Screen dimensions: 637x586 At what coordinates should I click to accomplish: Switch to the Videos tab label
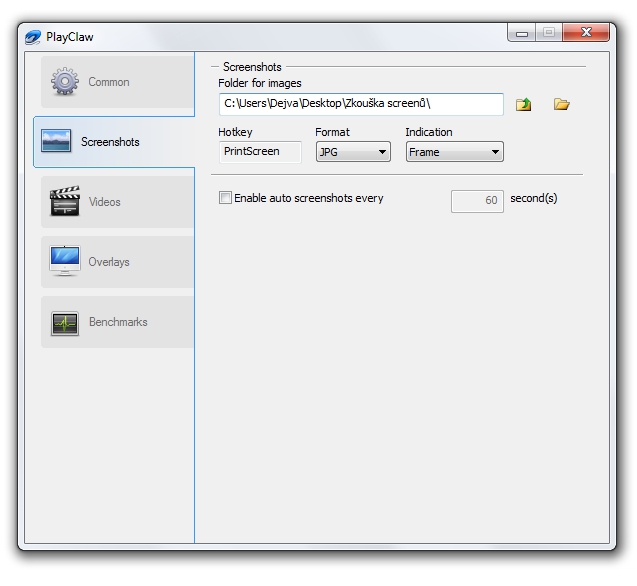[104, 202]
